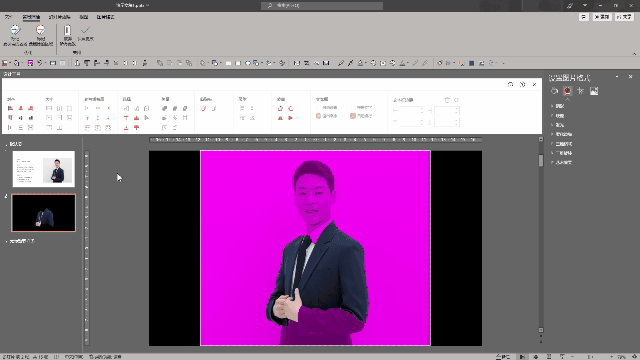Select the Mark Areas to Keep tool
This screenshot has height=360, width=640.
(15, 35)
